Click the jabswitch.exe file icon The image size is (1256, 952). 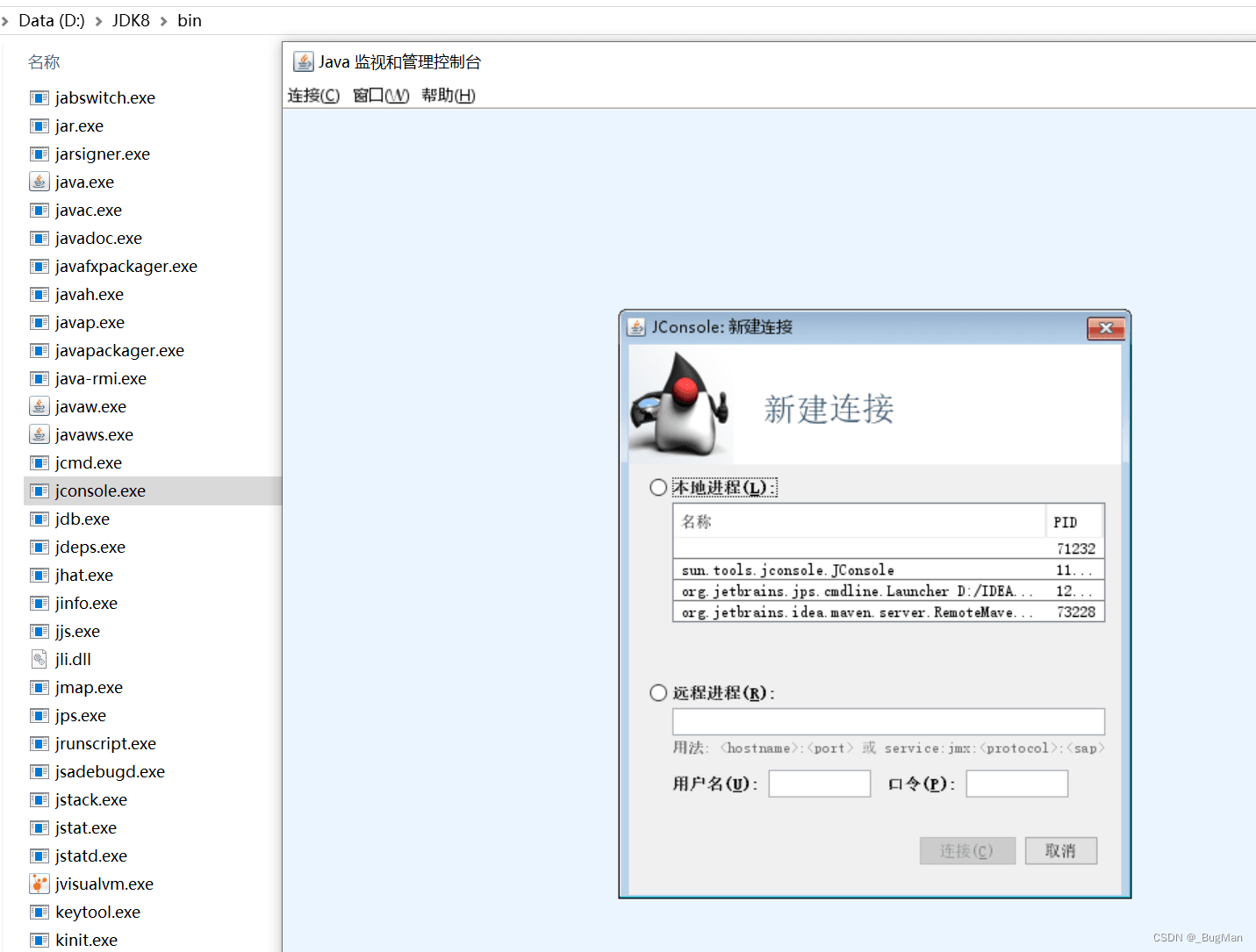(x=39, y=98)
